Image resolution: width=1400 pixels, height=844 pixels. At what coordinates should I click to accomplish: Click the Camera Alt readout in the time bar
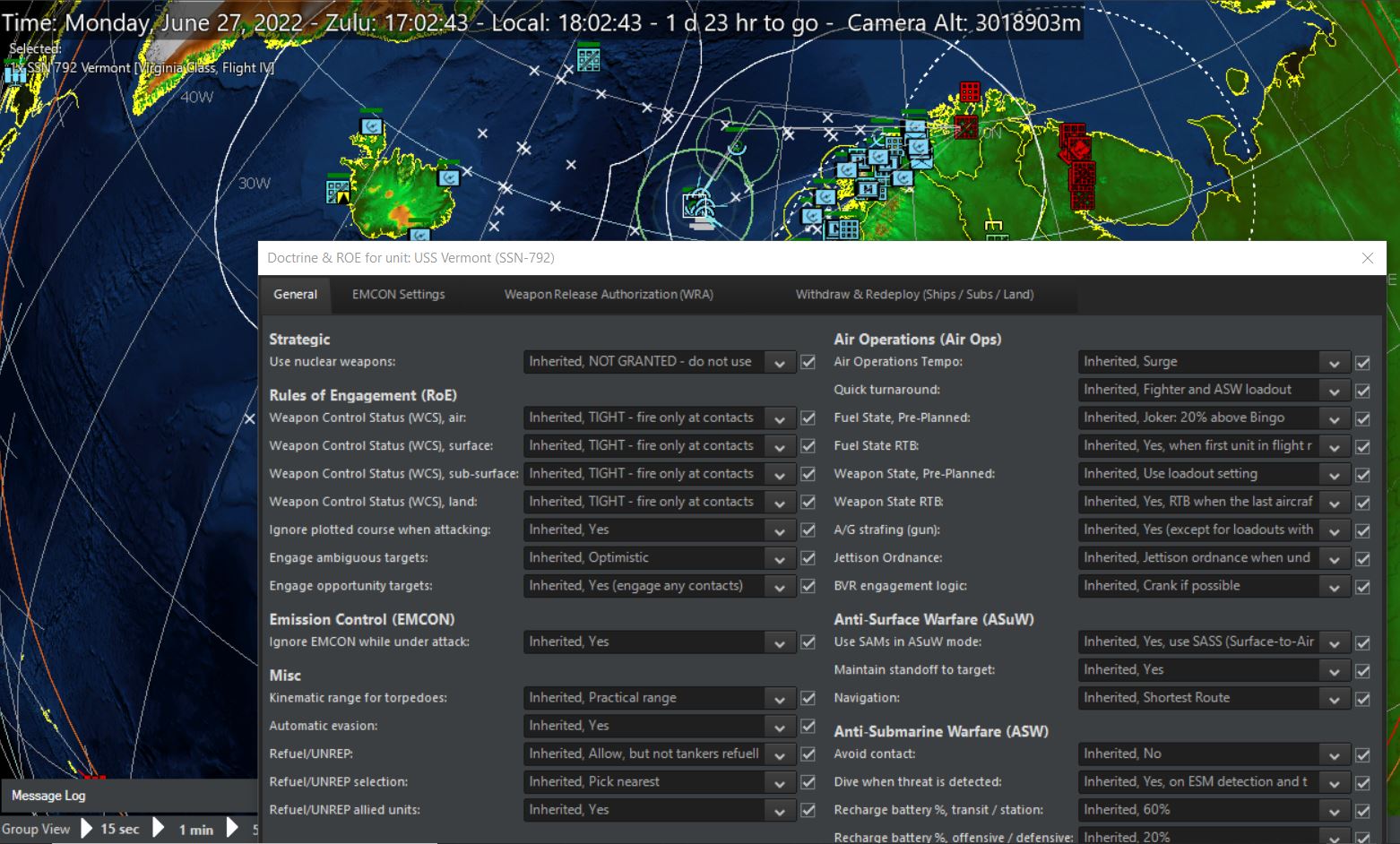point(964,22)
